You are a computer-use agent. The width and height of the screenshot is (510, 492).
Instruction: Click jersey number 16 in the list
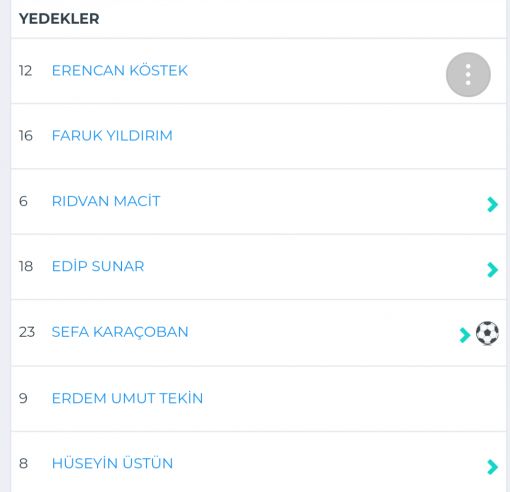(x=26, y=136)
